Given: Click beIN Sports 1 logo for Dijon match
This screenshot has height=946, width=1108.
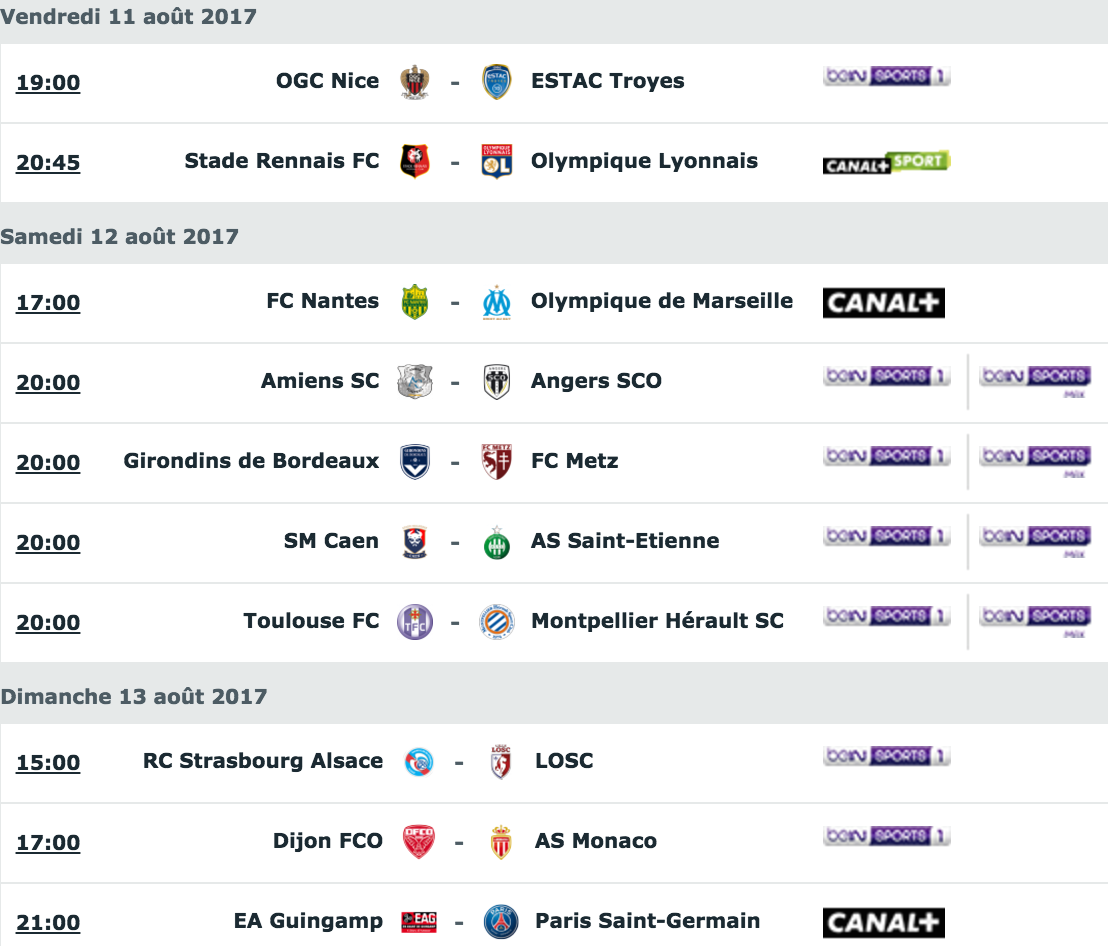Looking at the screenshot, I should [886, 836].
